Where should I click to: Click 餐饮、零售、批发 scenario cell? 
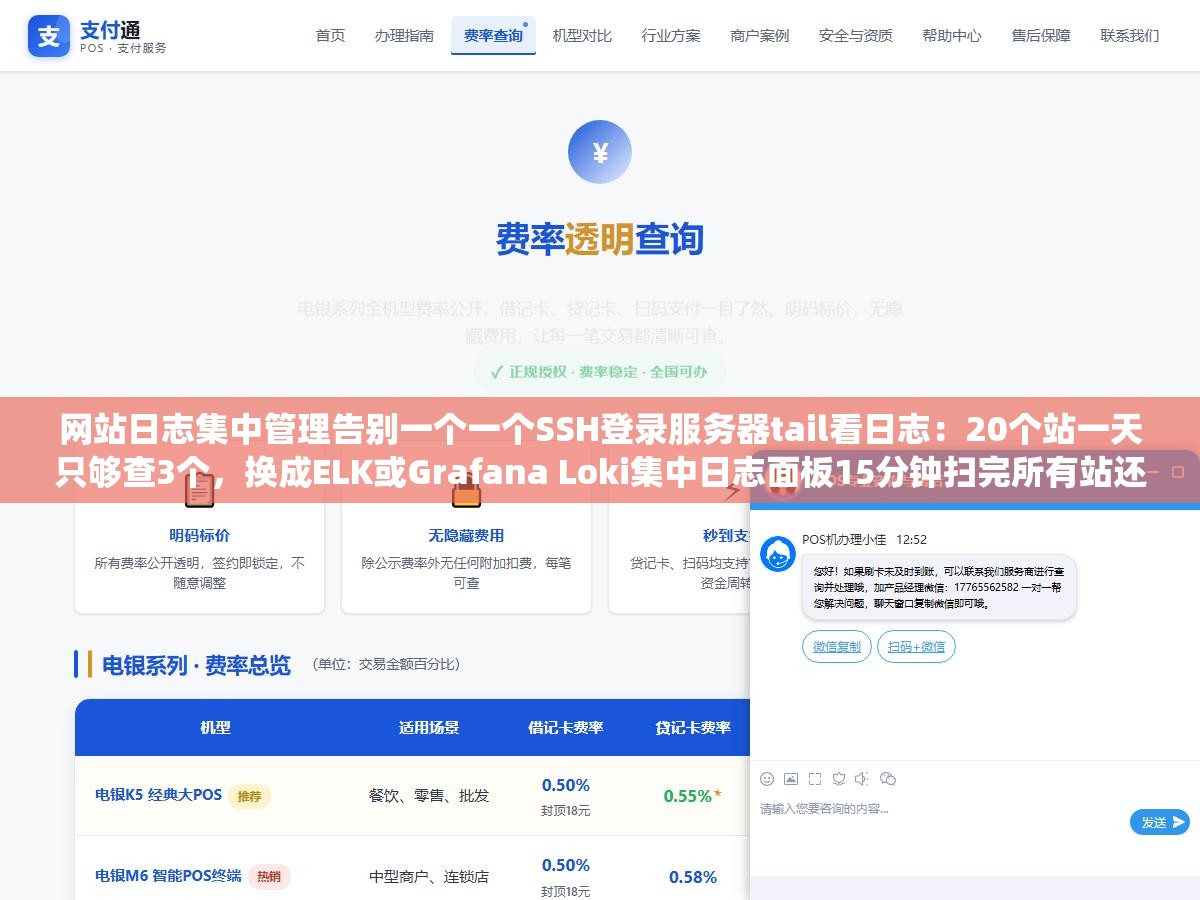(x=429, y=796)
